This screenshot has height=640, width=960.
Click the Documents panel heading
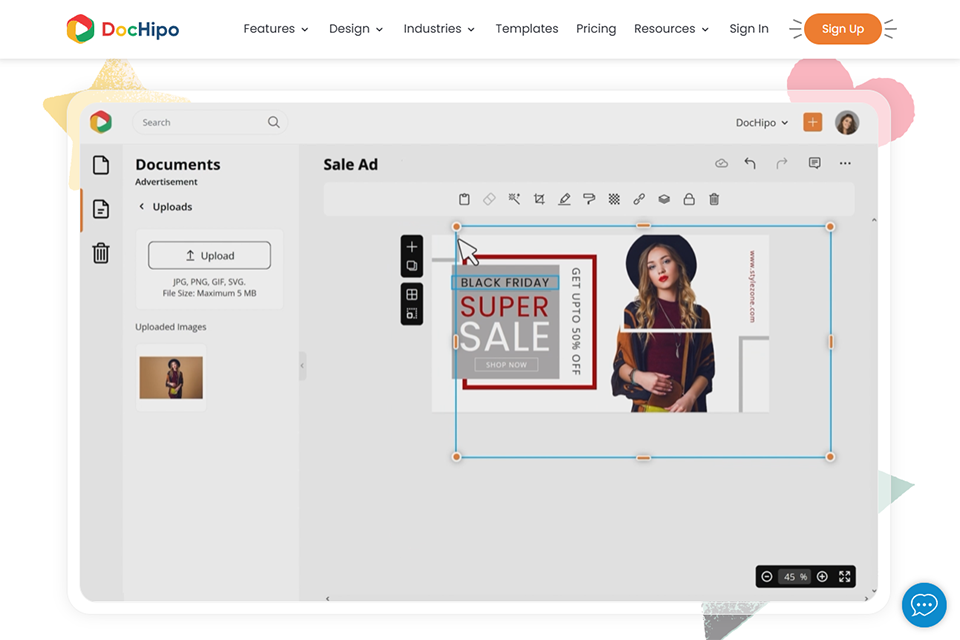coord(178,164)
